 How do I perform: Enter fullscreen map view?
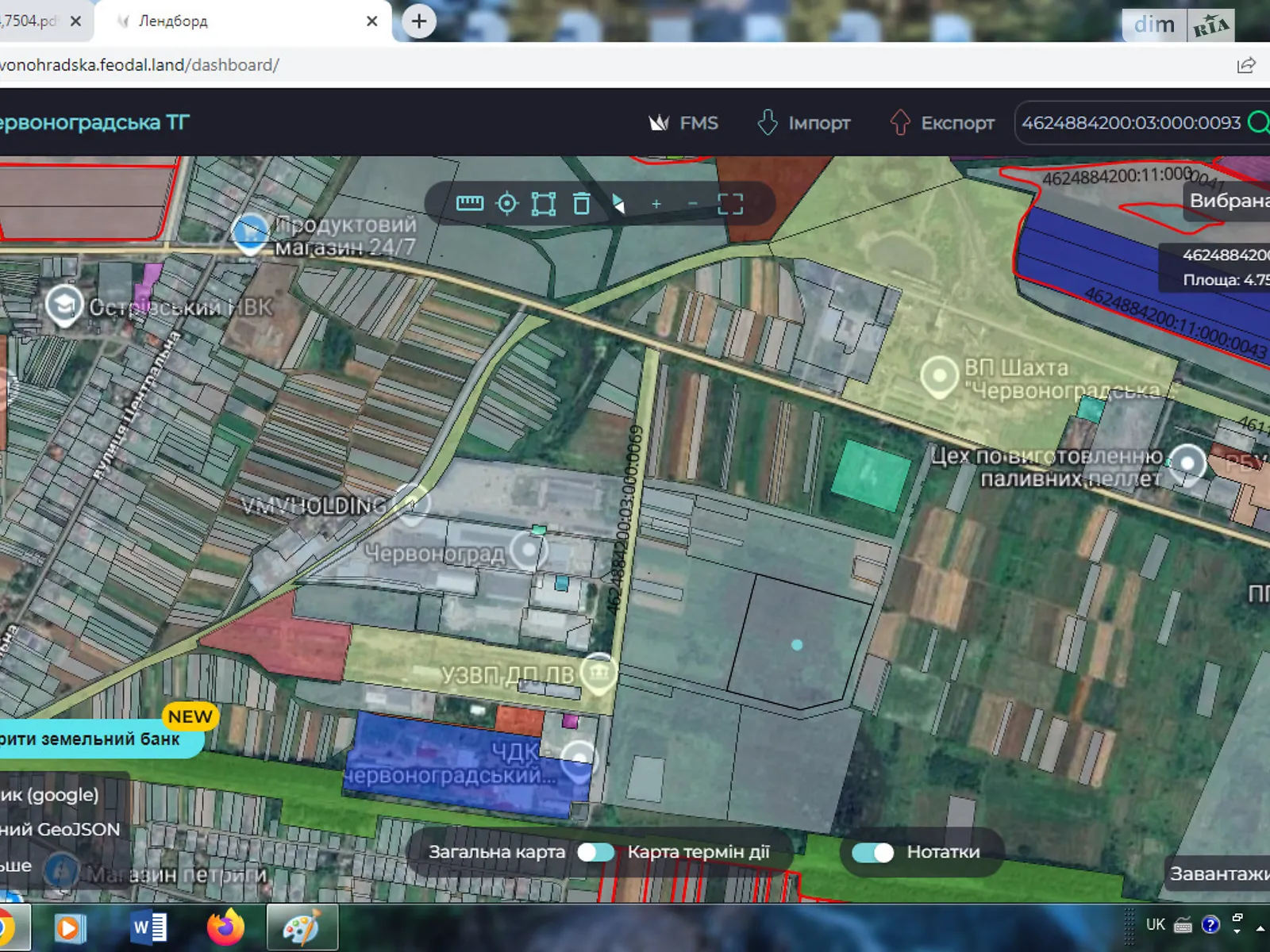pyautogui.click(x=730, y=204)
